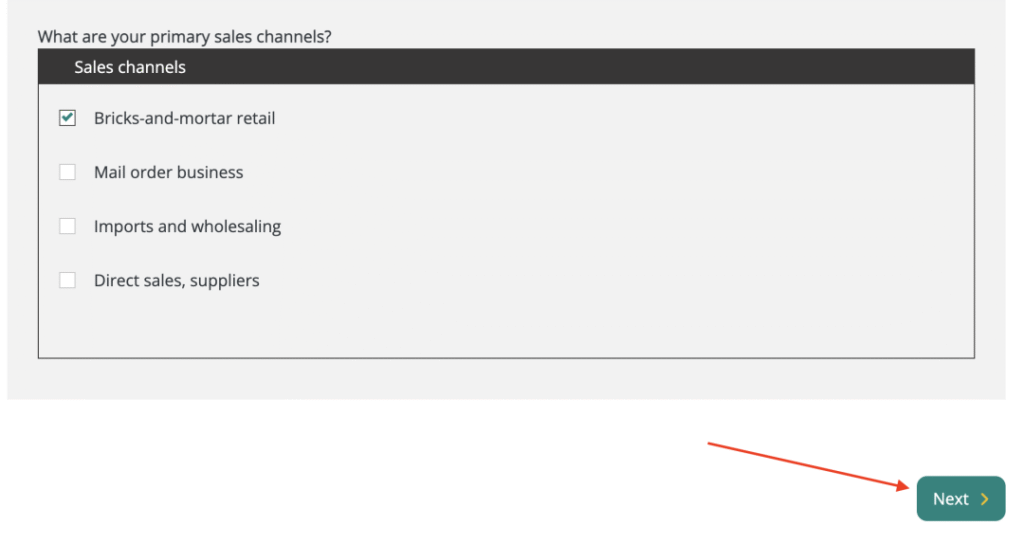The image size is (1024, 544).
Task: Click the gray form background below list box
Action: [x=500, y=379]
